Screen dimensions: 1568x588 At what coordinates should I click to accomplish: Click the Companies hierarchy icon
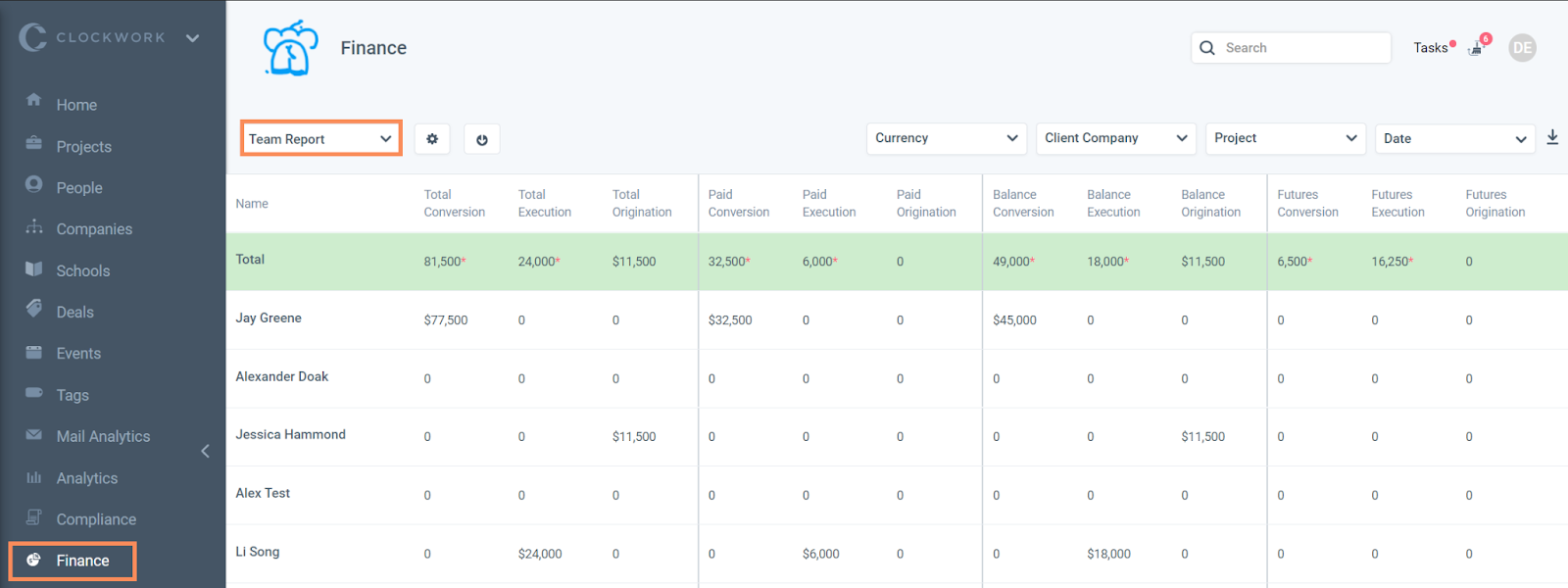(34, 226)
